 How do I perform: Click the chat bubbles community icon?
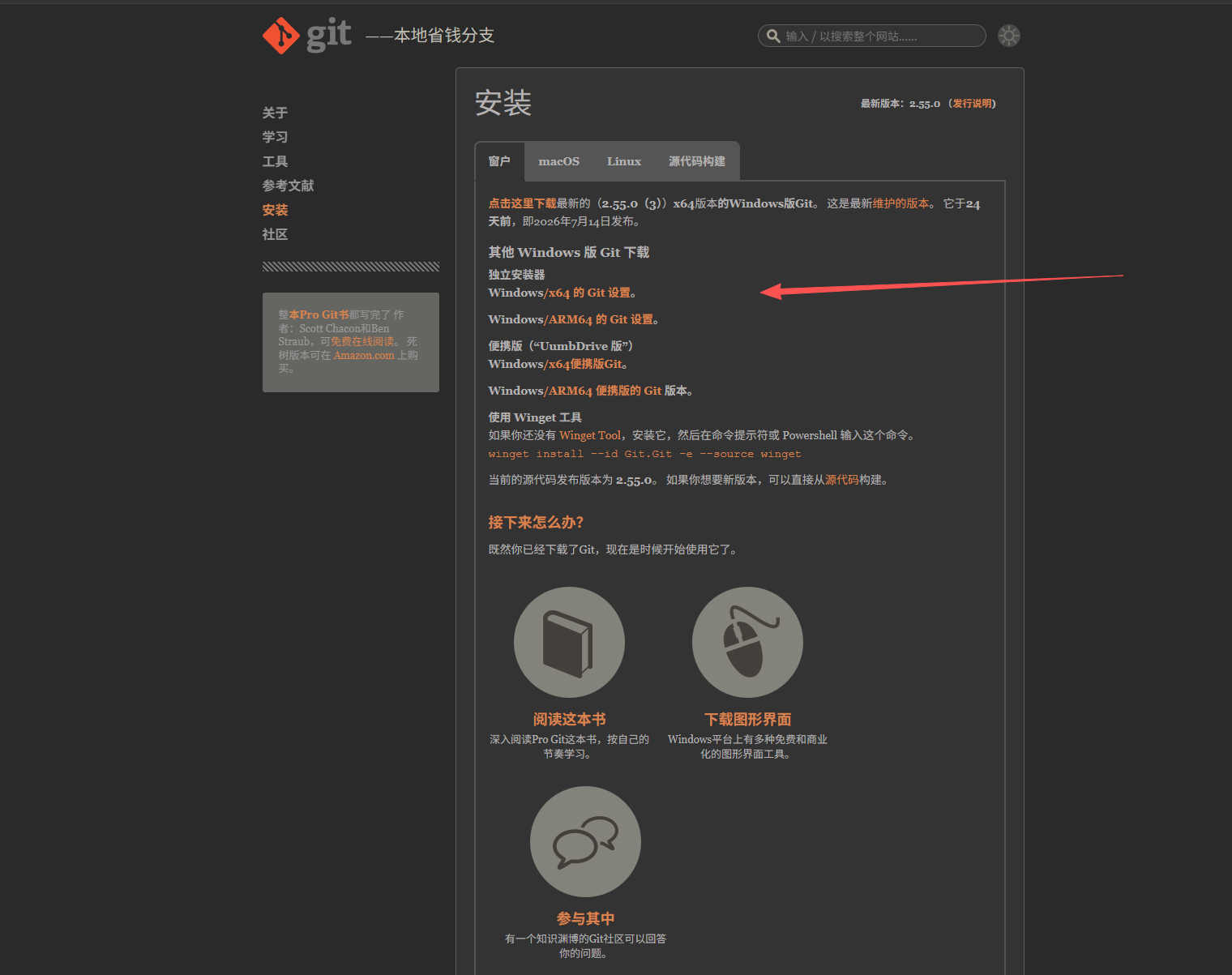coord(585,841)
